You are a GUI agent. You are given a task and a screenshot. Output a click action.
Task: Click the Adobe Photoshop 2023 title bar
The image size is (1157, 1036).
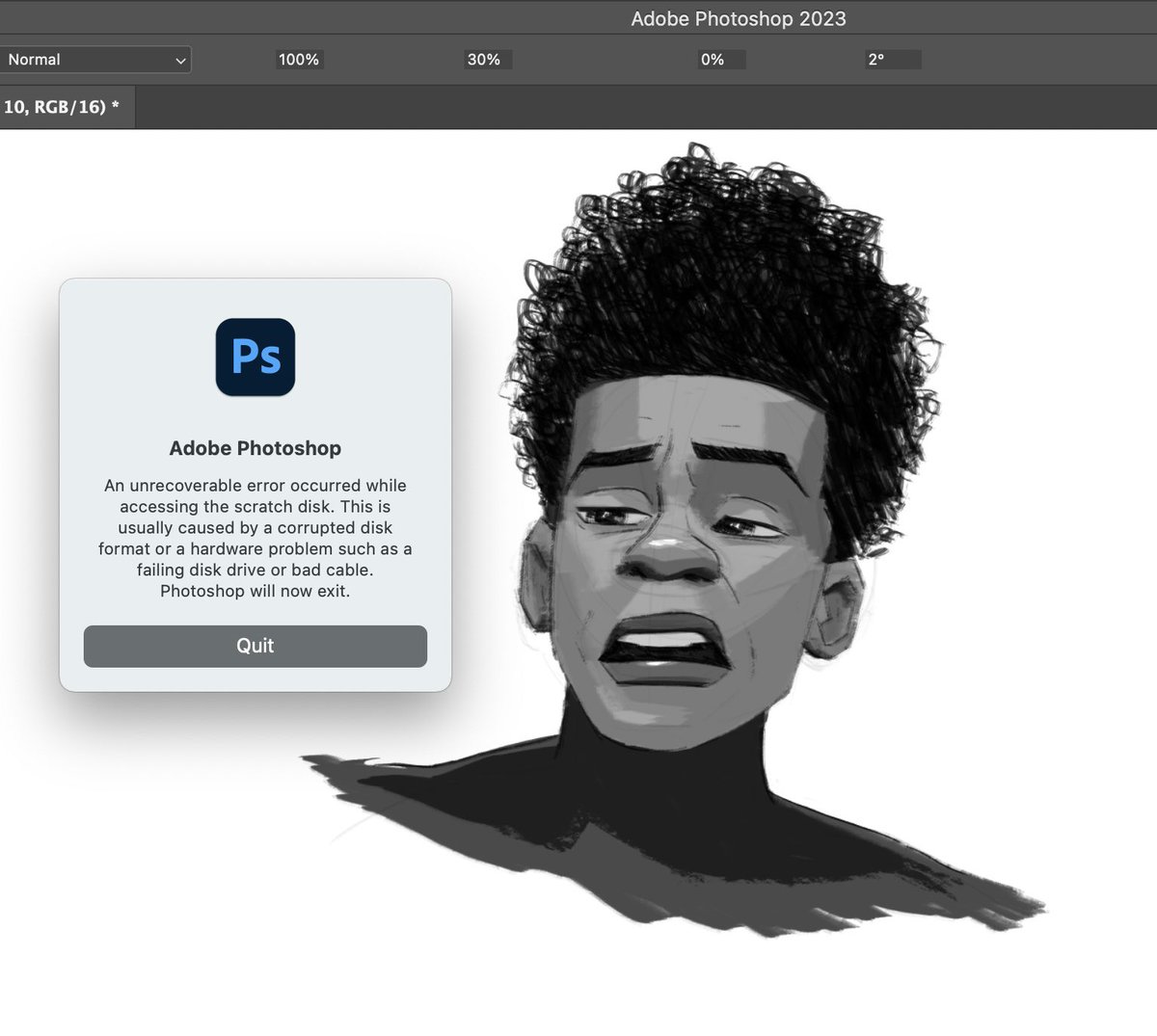pos(738,17)
